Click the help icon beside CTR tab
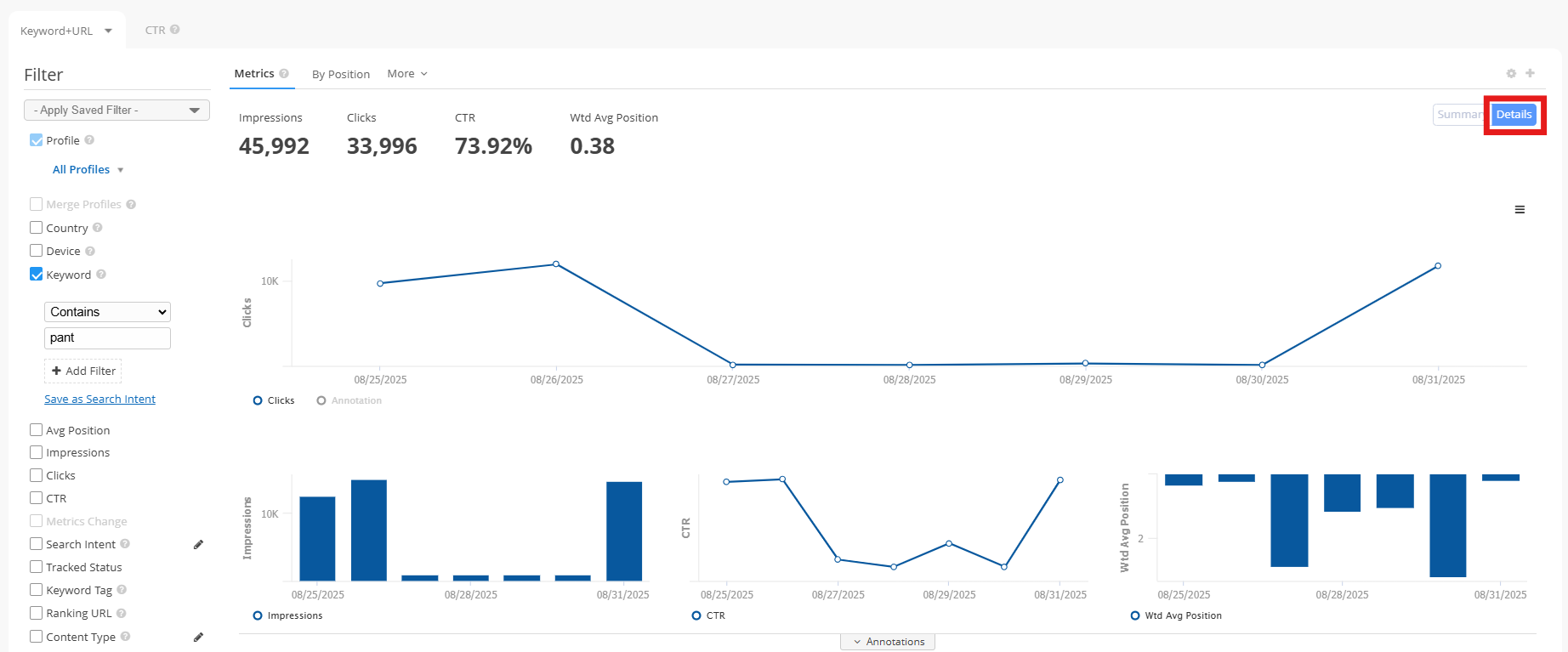Image resolution: width=1568 pixels, height=652 pixels. pos(175,30)
